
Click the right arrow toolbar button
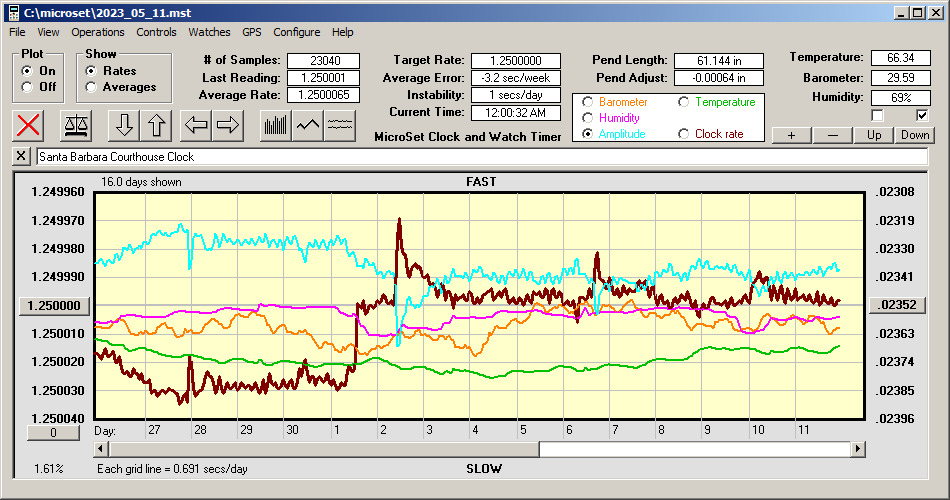[228, 125]
